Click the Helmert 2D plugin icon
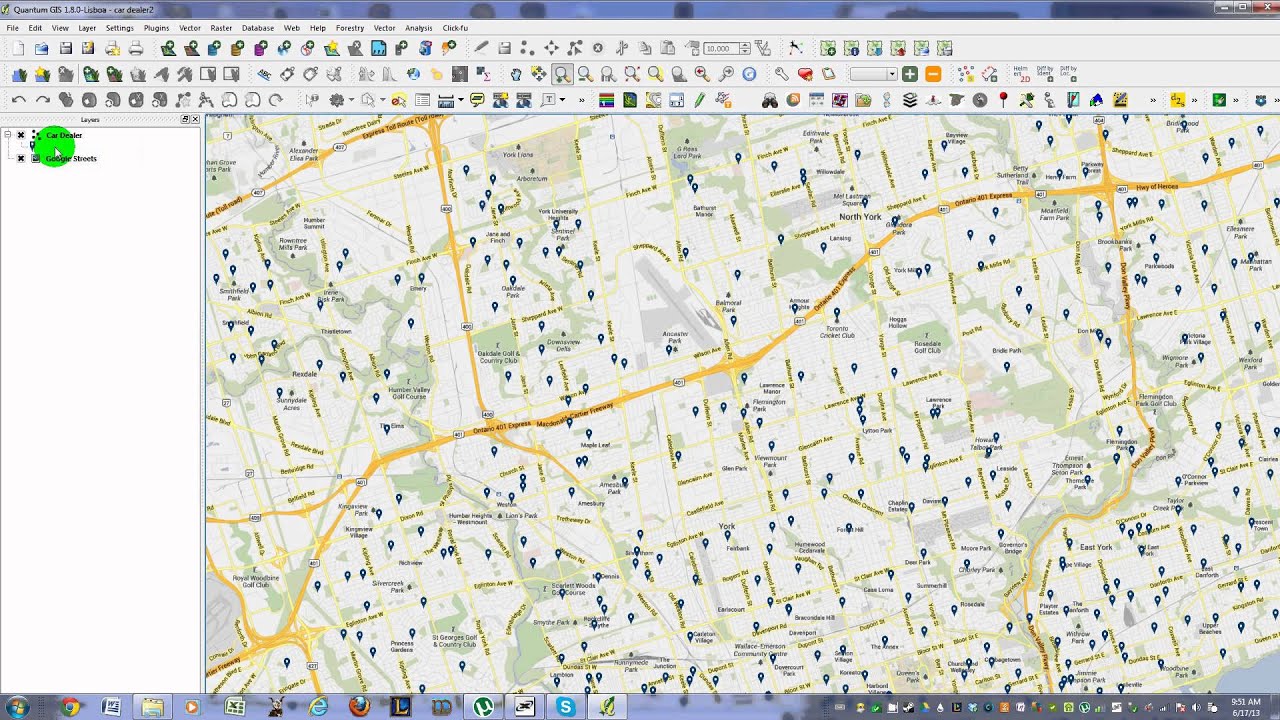 1021,74
